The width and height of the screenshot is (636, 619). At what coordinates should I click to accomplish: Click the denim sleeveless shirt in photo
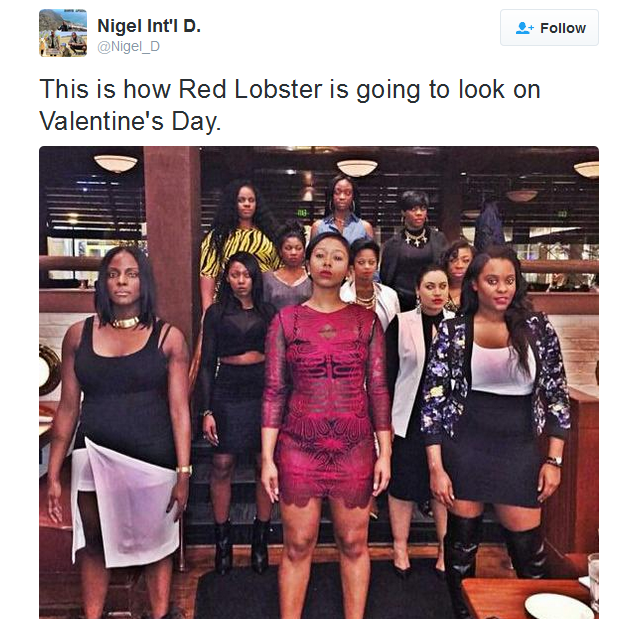(x=344, y=228)
